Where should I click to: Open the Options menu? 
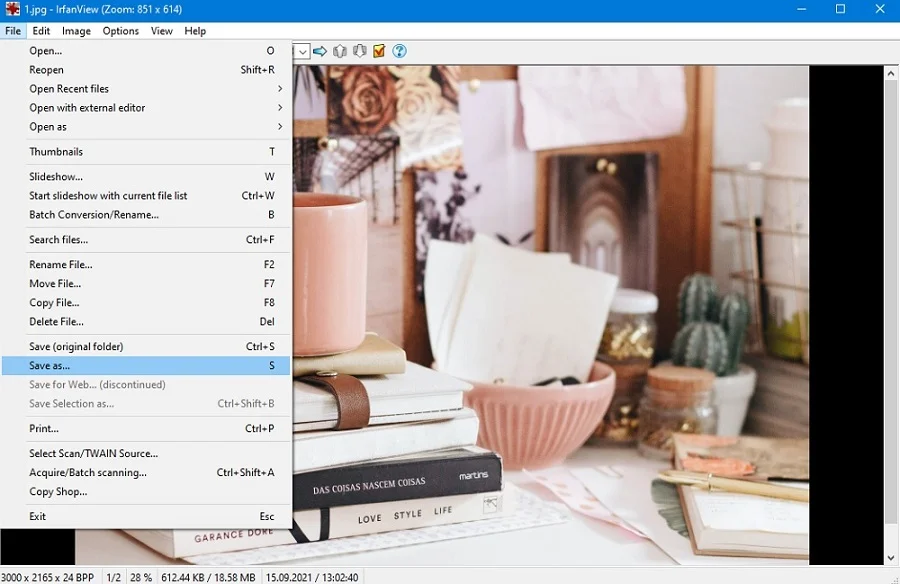click(x=121, y=31)
